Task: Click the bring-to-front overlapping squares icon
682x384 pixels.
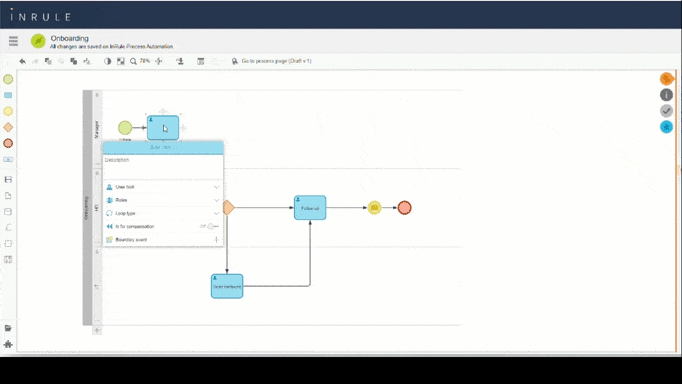Action: tap(74, 61)
